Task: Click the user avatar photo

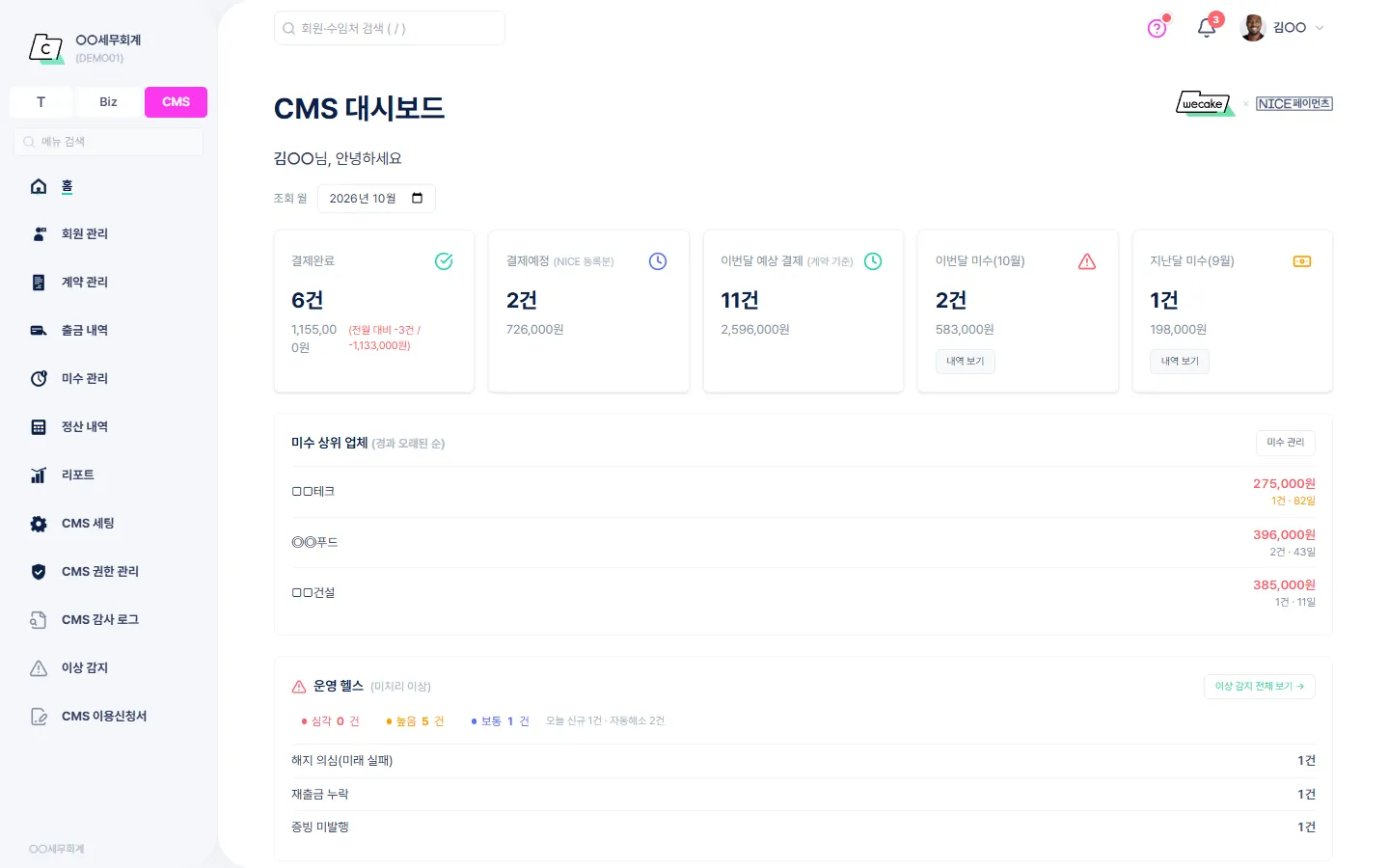Action: click(1252, 28)
